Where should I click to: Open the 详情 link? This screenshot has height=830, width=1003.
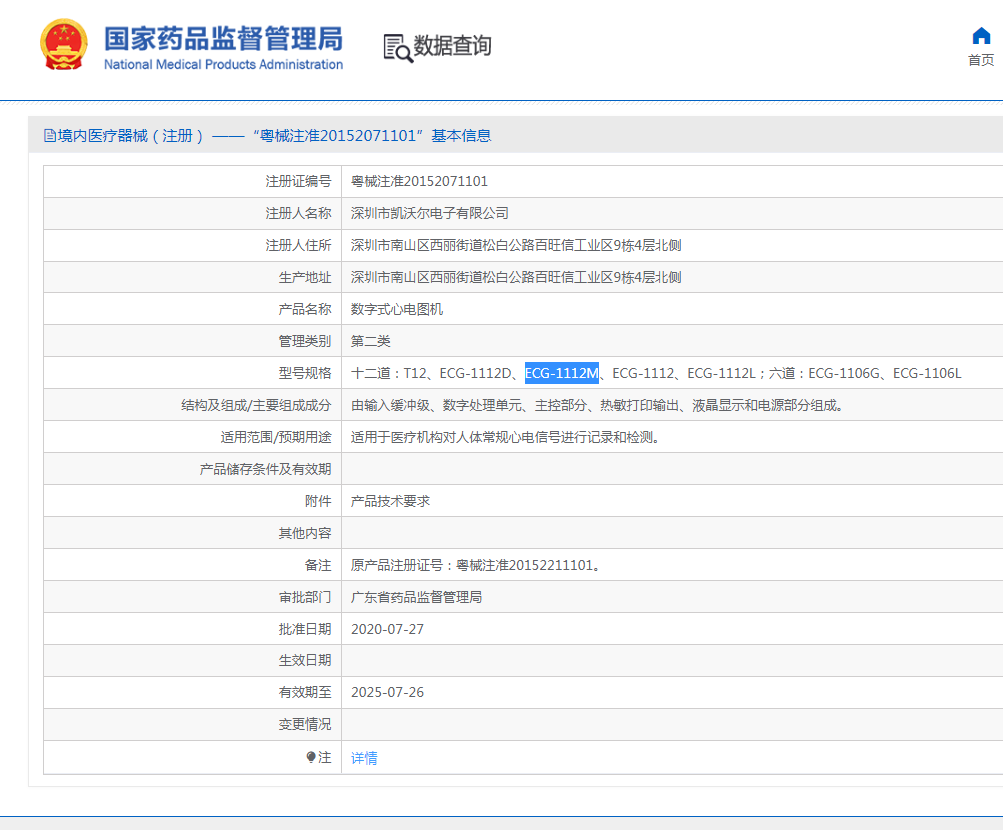364,758
